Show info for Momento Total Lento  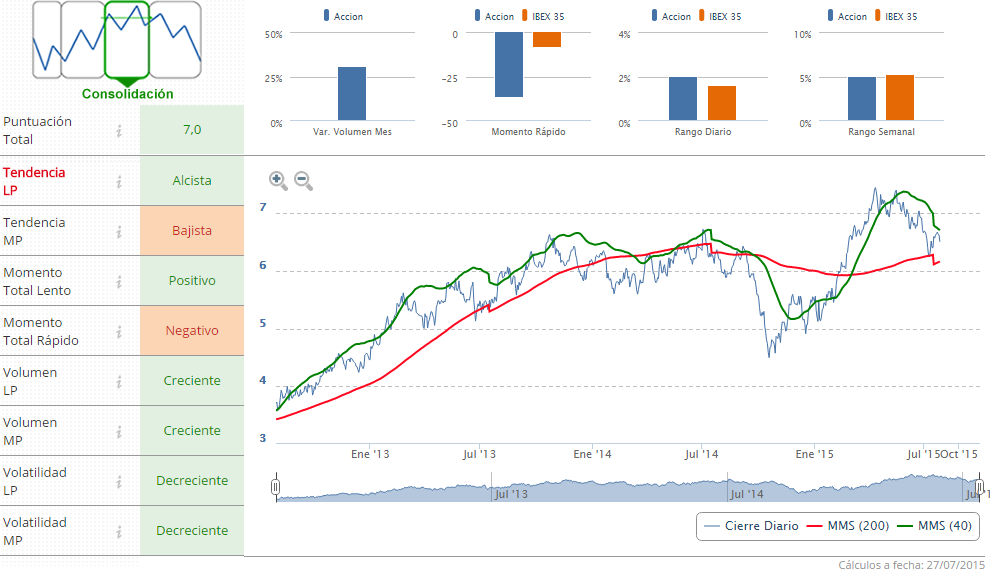pyautogui.click(x=119, y=281)
